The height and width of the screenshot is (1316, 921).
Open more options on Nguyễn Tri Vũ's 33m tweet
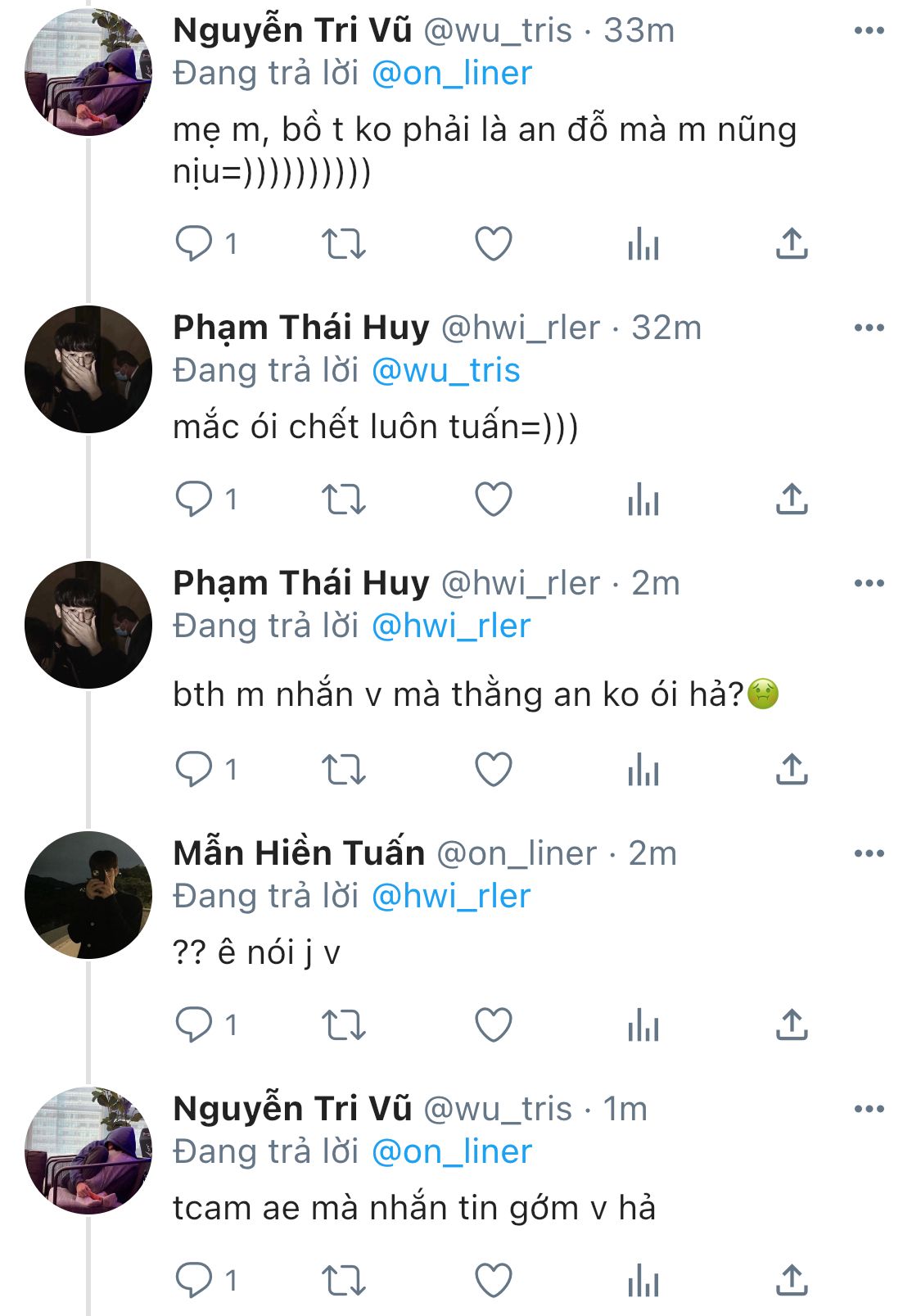pos(869,31)
